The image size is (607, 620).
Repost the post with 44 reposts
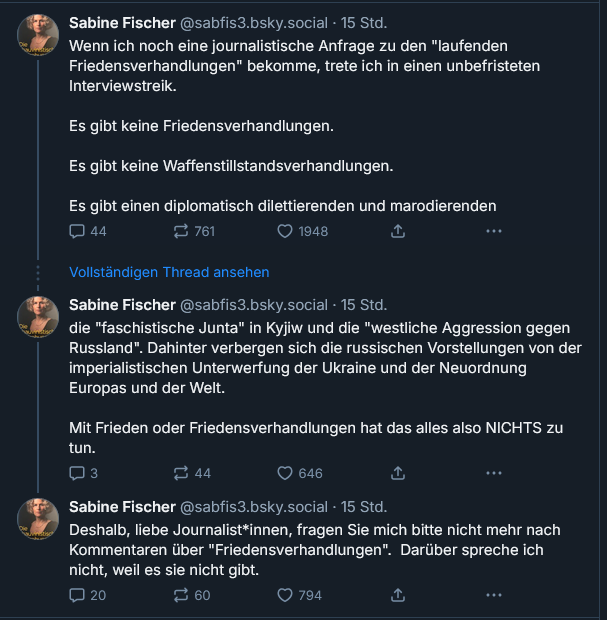[x=183, y=473]
